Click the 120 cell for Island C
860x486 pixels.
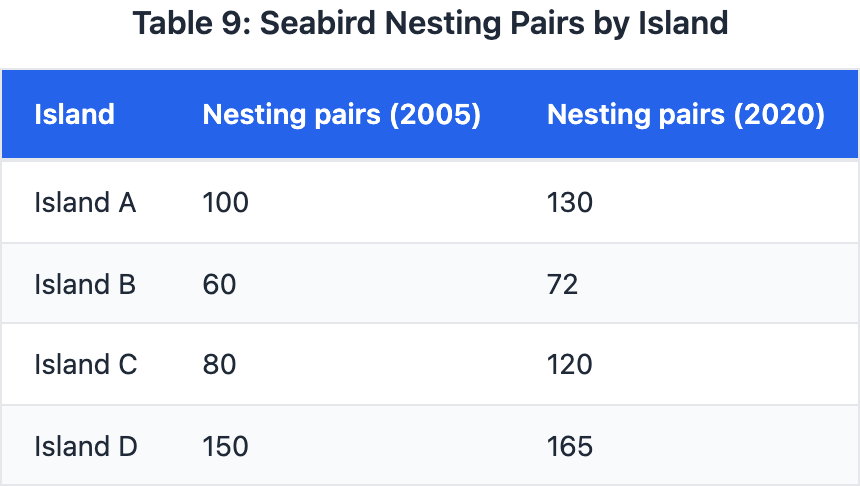570,364
